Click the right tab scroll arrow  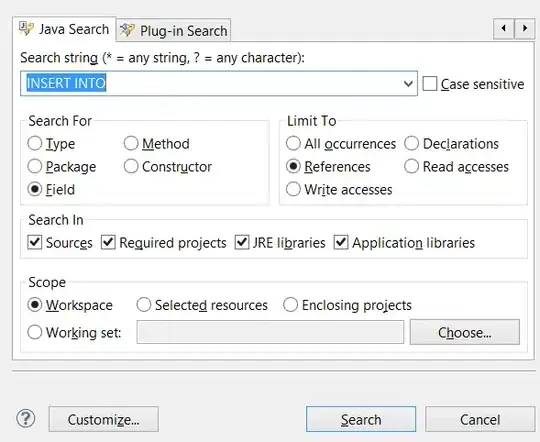tap(525, 28)
